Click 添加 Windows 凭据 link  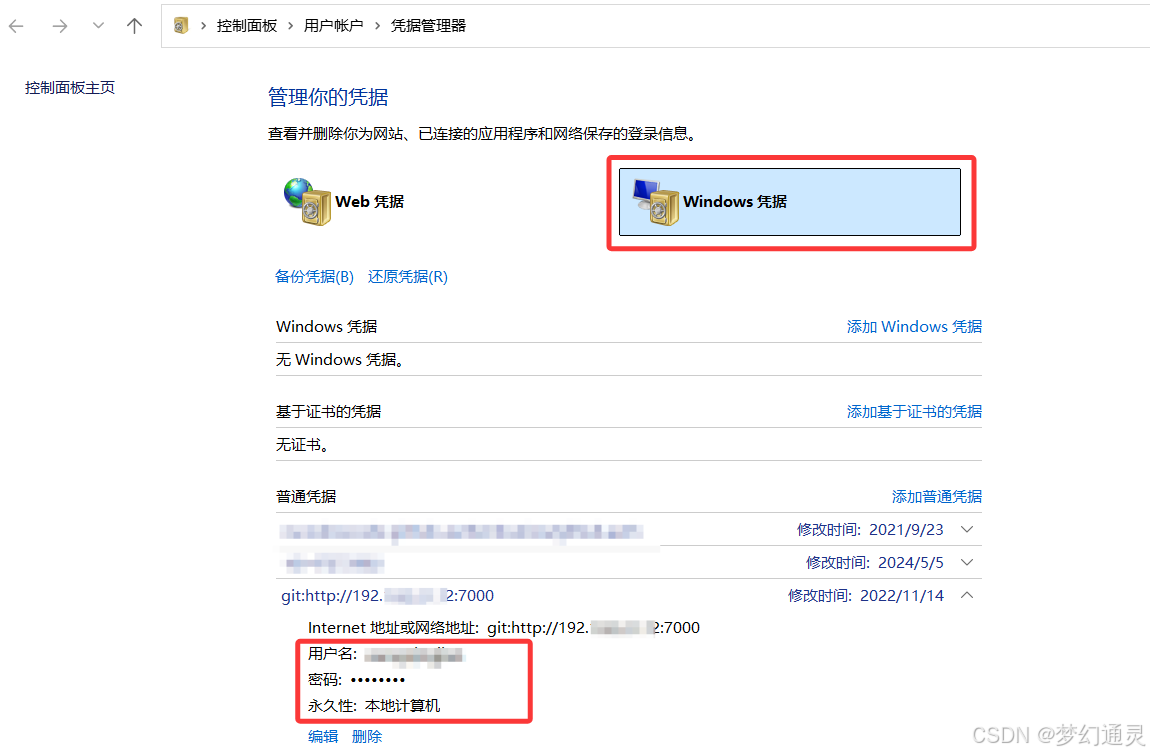coord(914,327)
